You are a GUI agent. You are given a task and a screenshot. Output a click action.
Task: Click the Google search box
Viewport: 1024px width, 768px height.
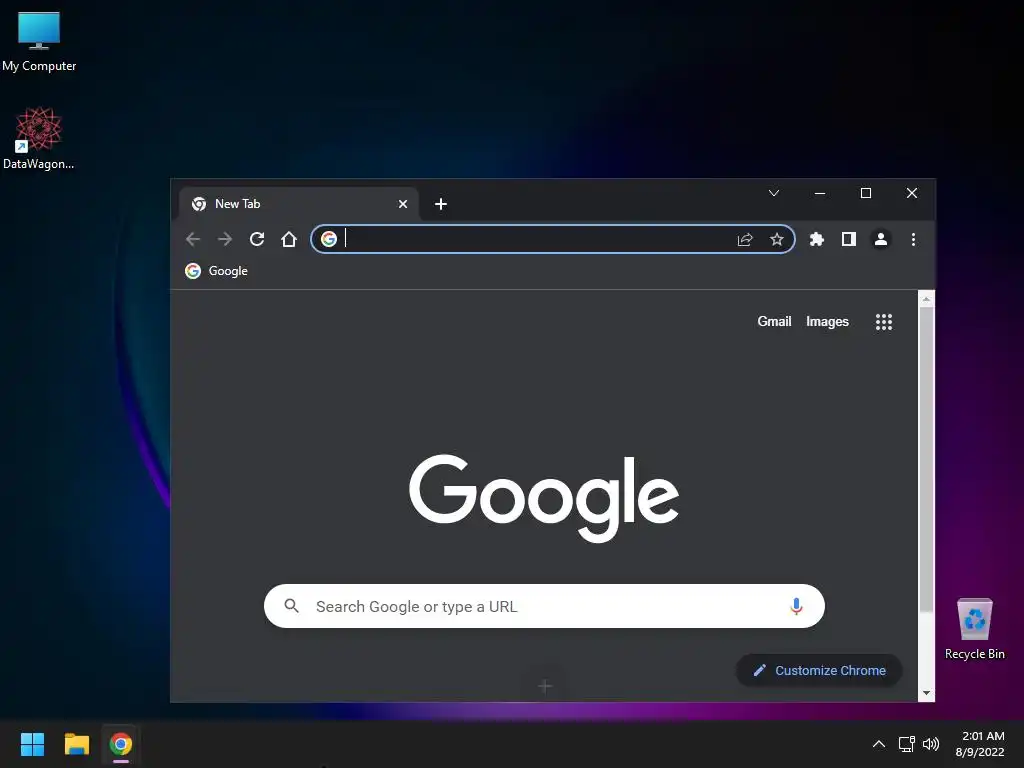(x=544, y=606)
